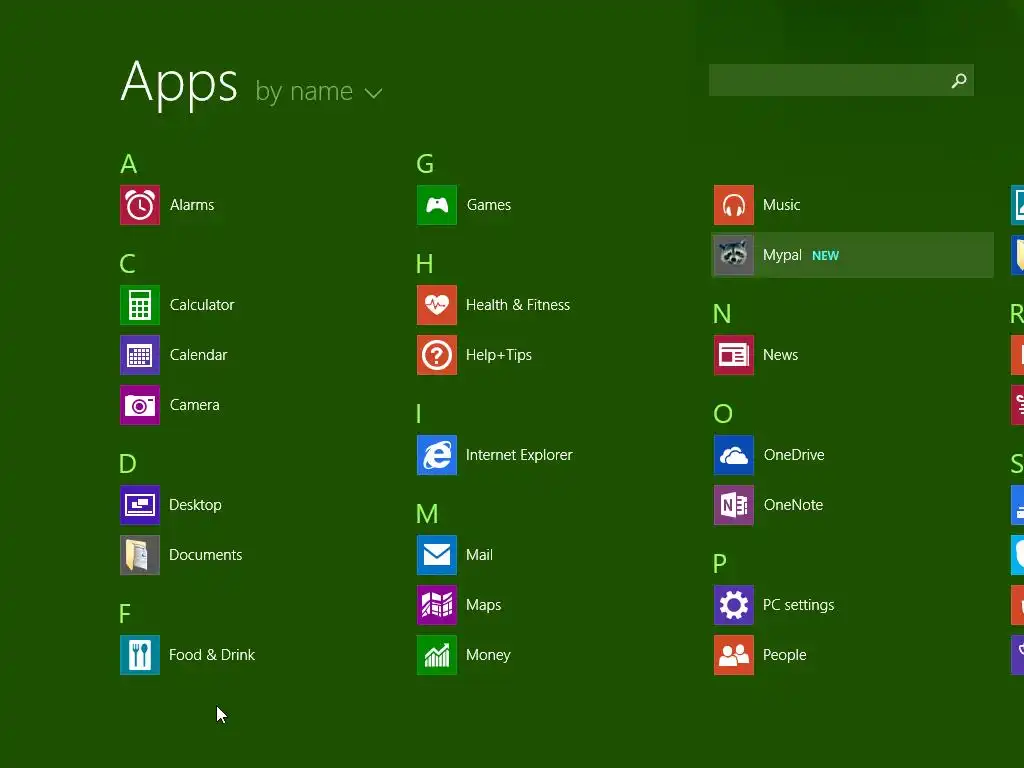This screenshot has width=1024, height=768.
Task: Click the 'Alarms' label text
Action: coord(192,205)
